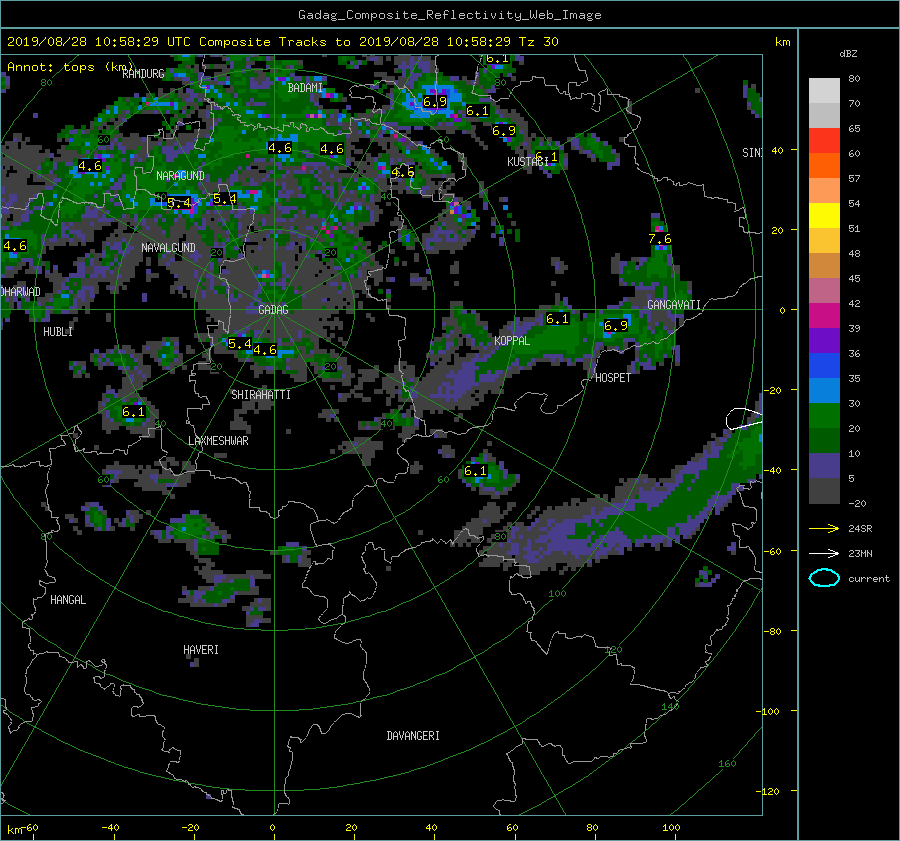Click the white 23MN arrow legend icon

coord(824,553)
